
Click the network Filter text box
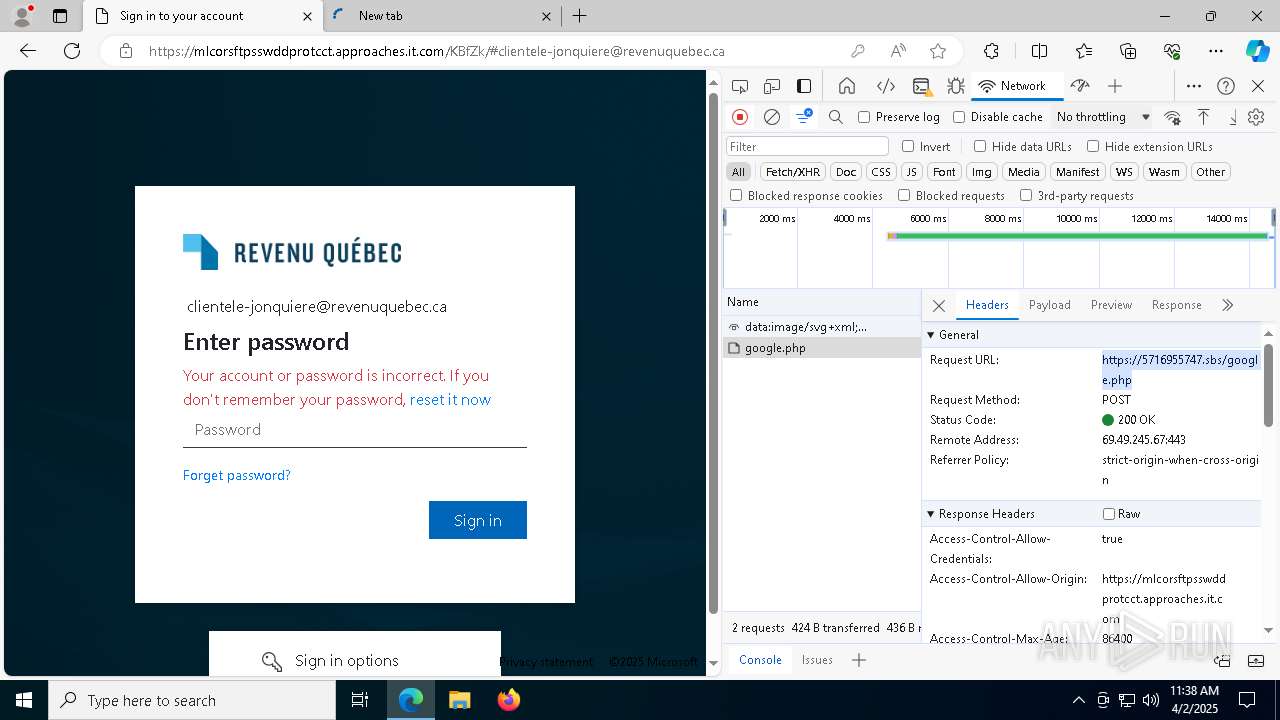coord(807,146)
